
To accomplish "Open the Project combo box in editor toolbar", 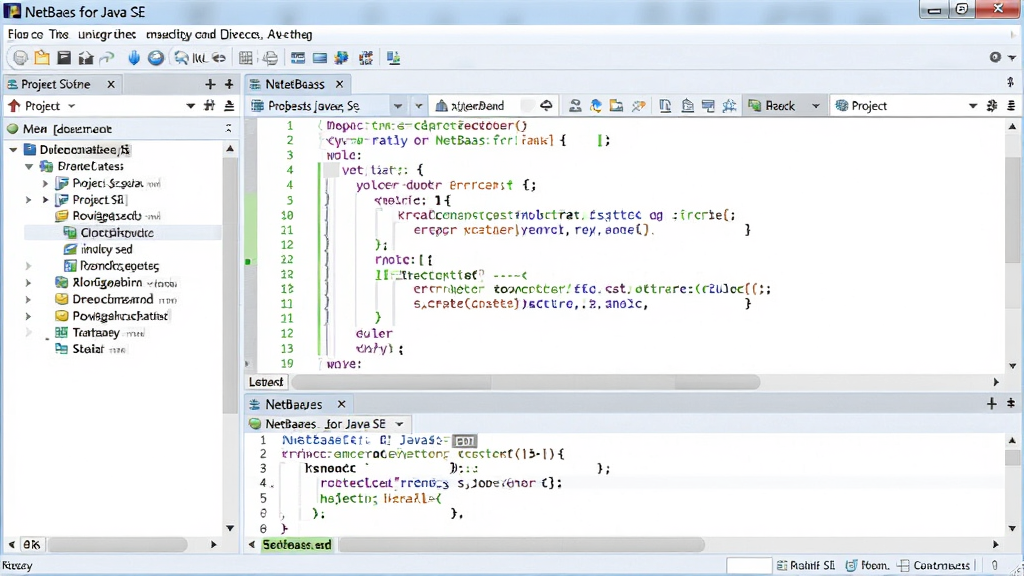I will tap(906, 106).
